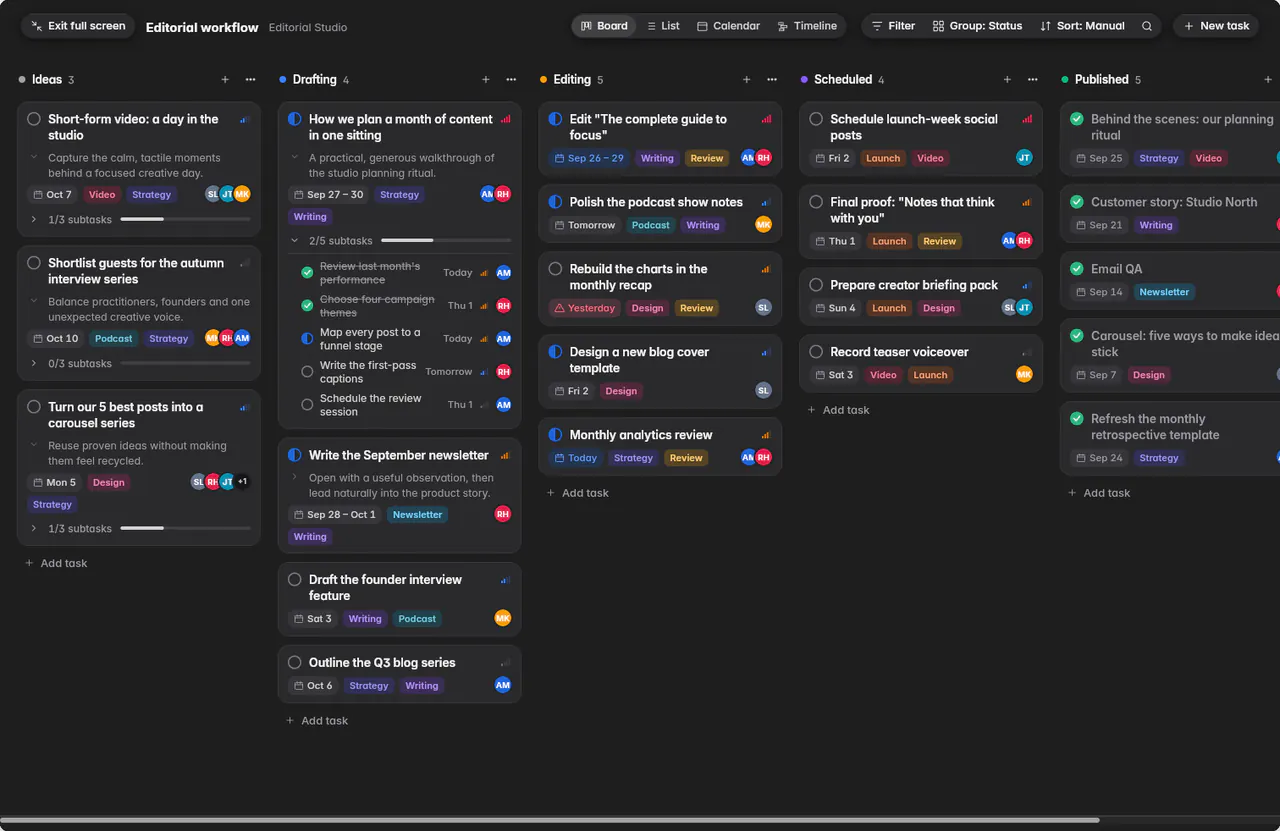This screenshot has width=1280, height=831.
Task: Click the New task button
Action: click(x=1217, y=26)
